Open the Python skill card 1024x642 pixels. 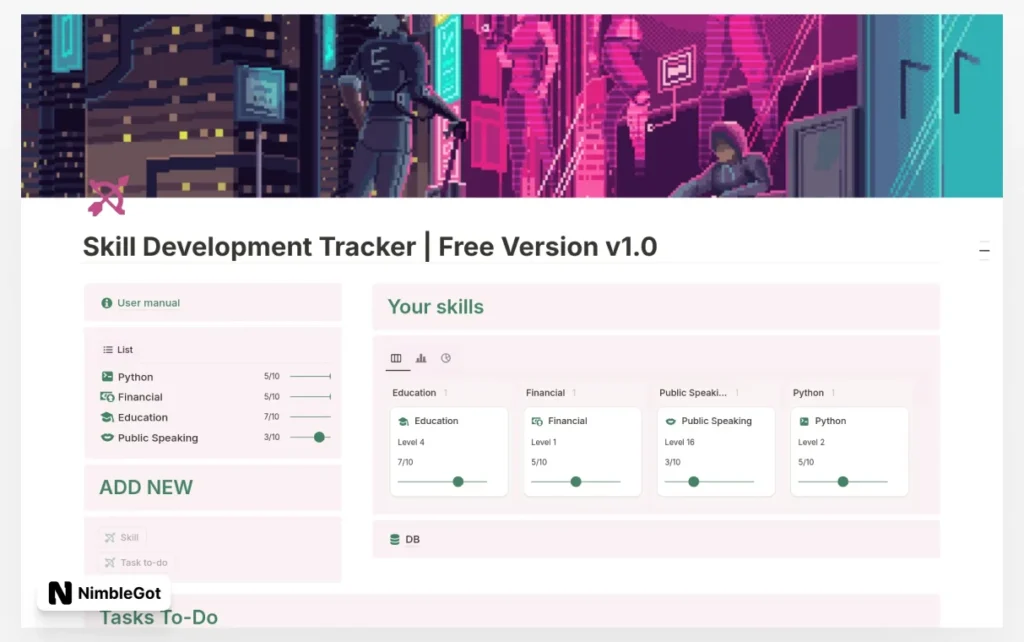(x=849, y=451)
